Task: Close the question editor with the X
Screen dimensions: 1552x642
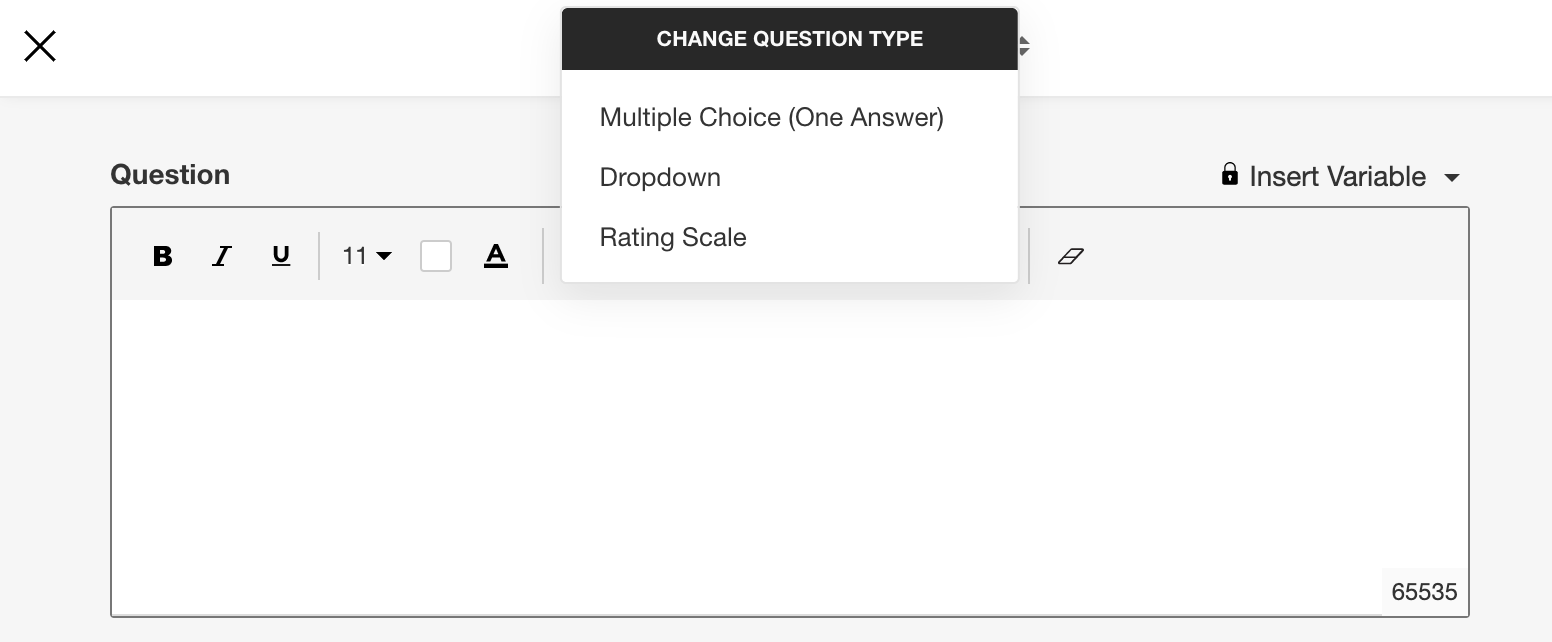Action: click(40, 46)
